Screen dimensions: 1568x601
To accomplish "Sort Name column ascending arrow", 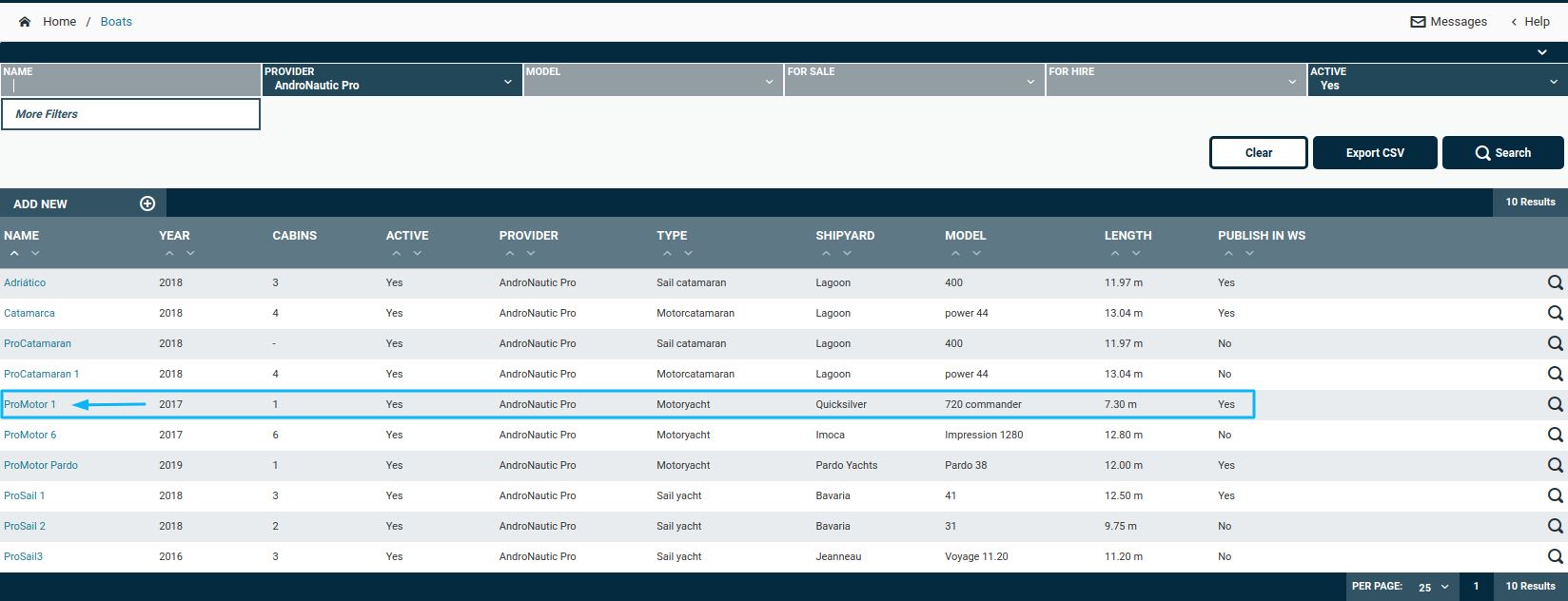I will coord(14,253).
